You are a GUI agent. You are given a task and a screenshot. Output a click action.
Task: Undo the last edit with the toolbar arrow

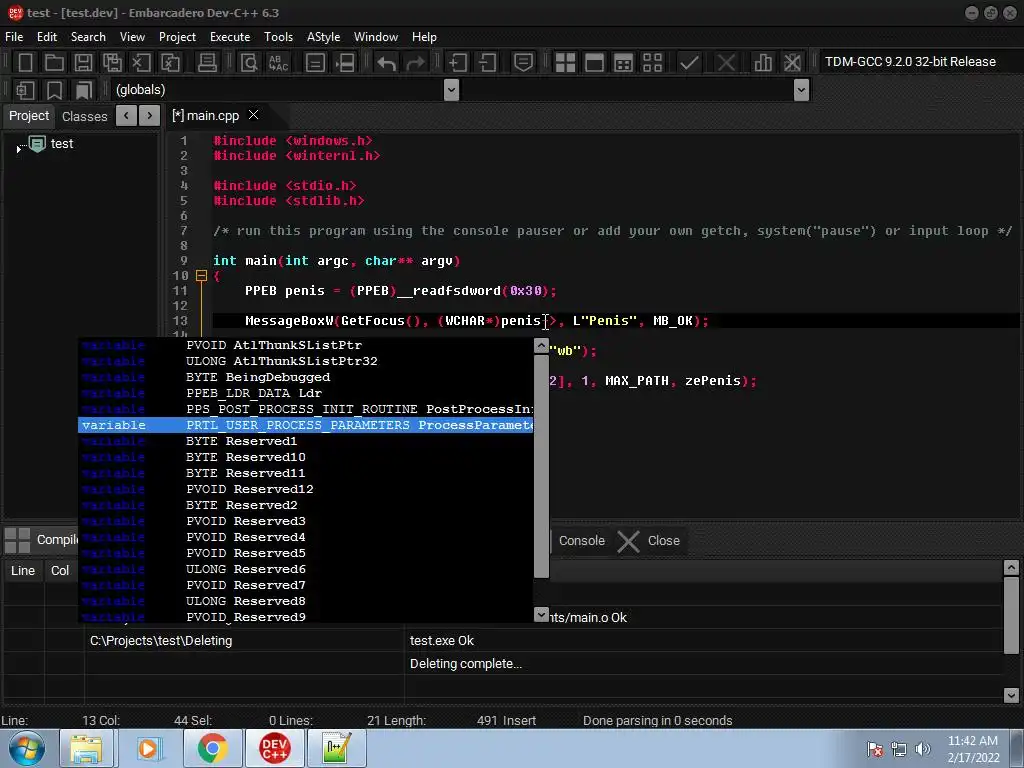pyautogui.click(x=387, y=63)
